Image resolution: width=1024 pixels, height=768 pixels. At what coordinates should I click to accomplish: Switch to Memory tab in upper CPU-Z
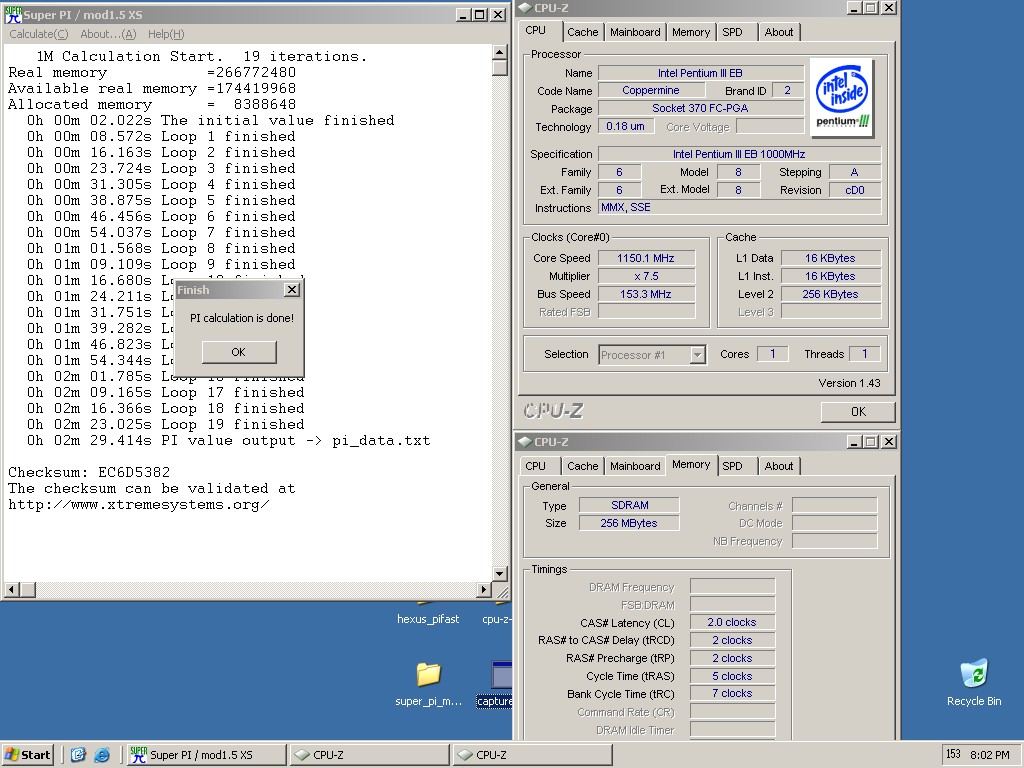691,32
